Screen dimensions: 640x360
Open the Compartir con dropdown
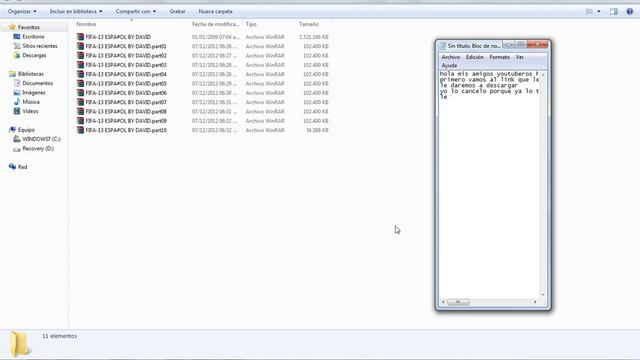136,11
